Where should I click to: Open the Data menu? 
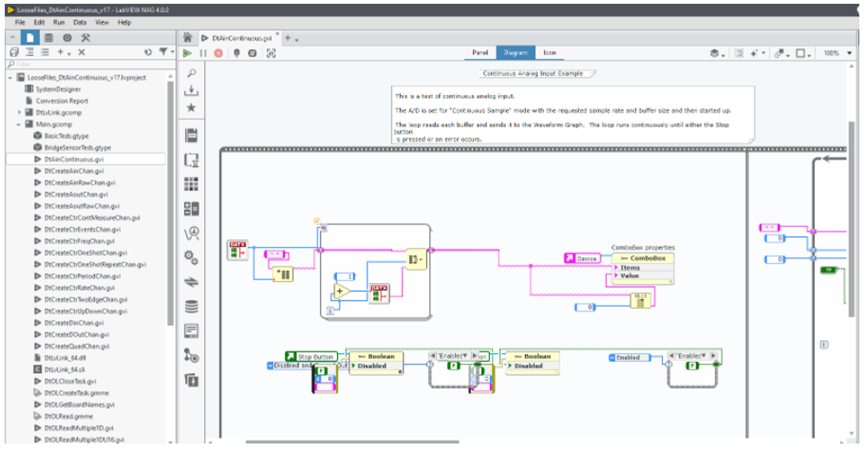(79, 21)
